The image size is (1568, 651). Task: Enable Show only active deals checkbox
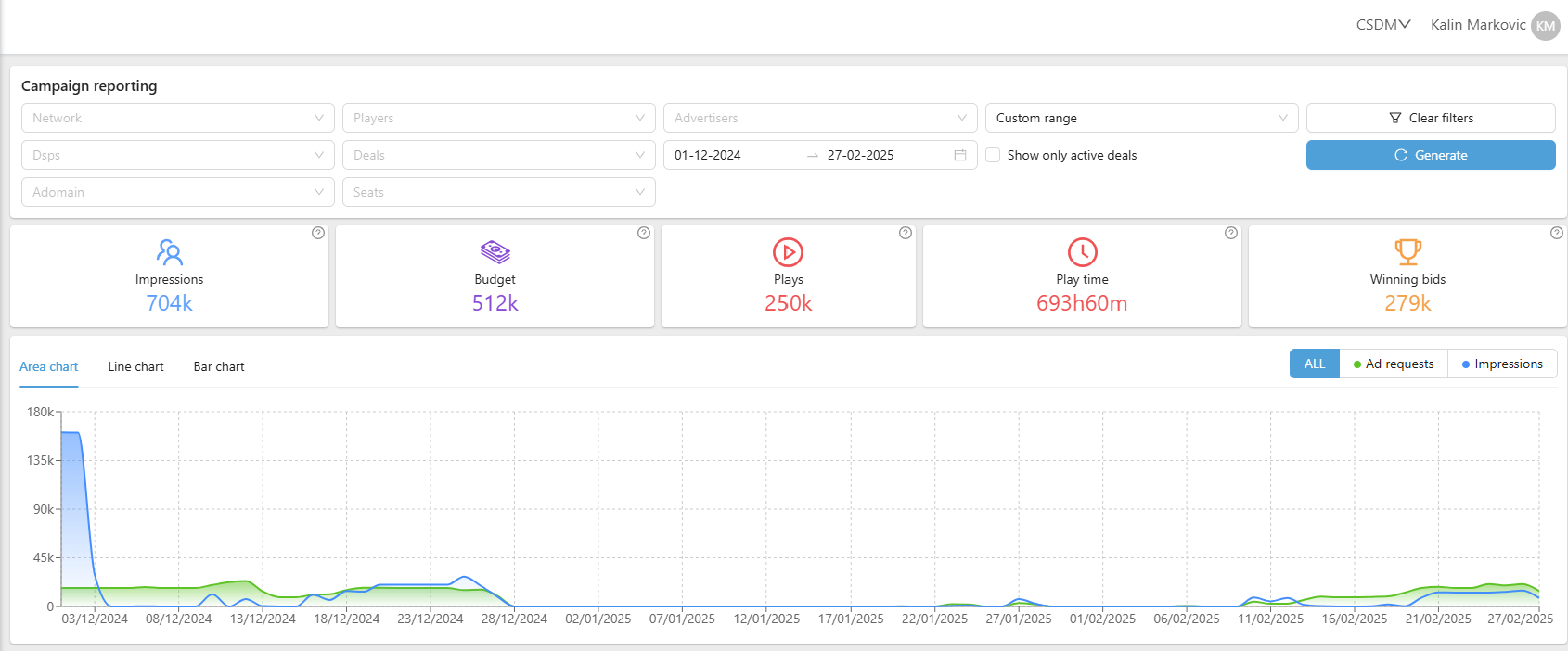pyautogui.click(x=993, y=155)
